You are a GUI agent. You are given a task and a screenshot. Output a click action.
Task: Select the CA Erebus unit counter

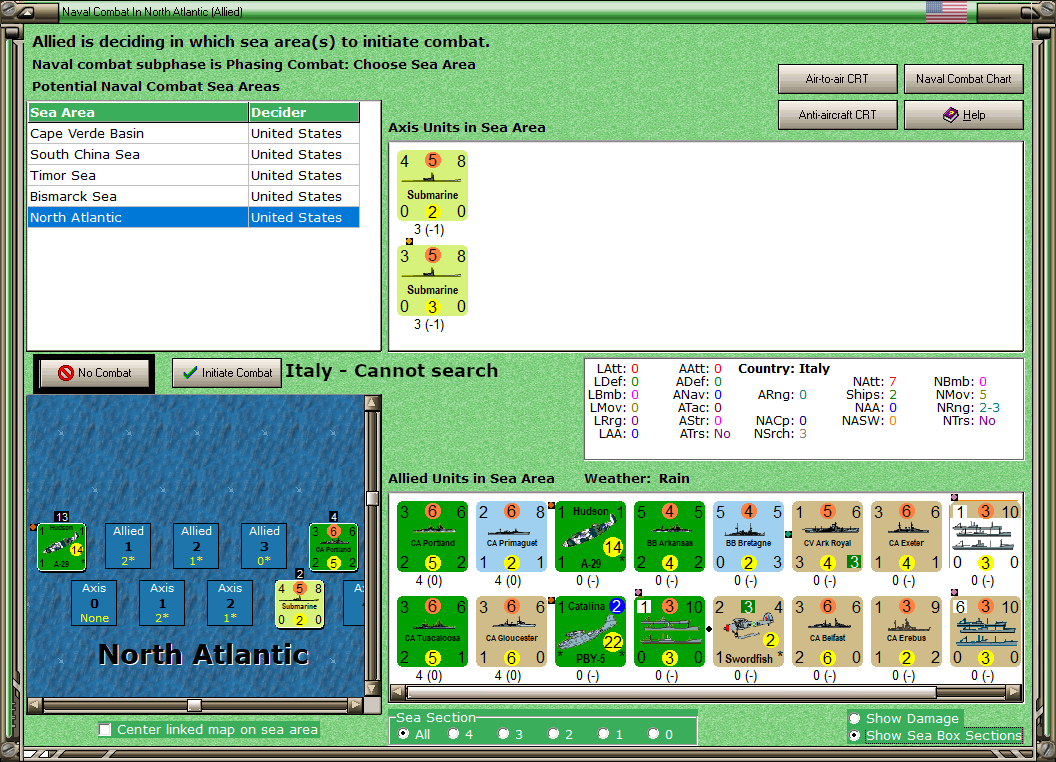pyautogui.click(x=906, y=631)
